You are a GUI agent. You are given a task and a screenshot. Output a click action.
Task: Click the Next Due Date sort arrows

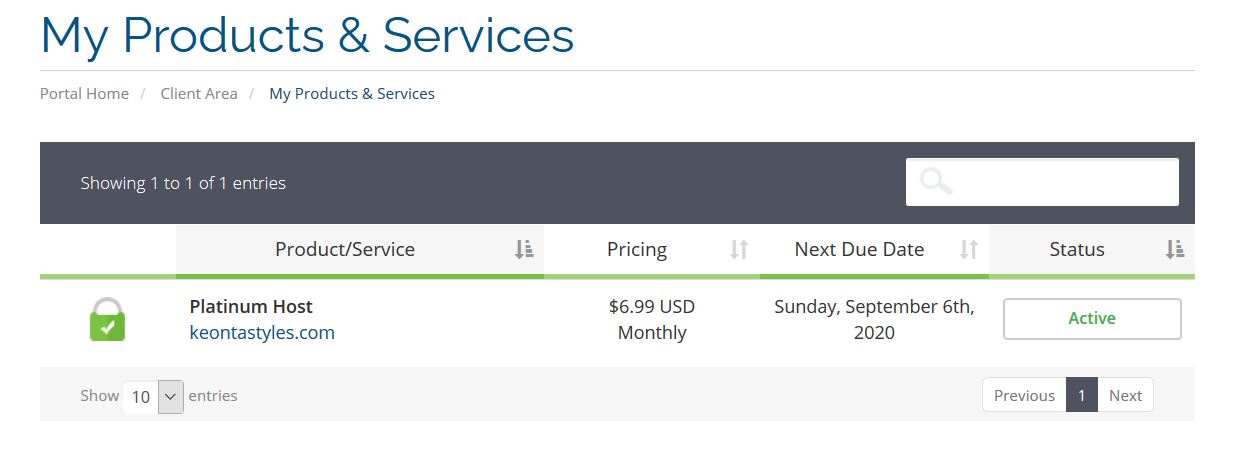(968, 250)
